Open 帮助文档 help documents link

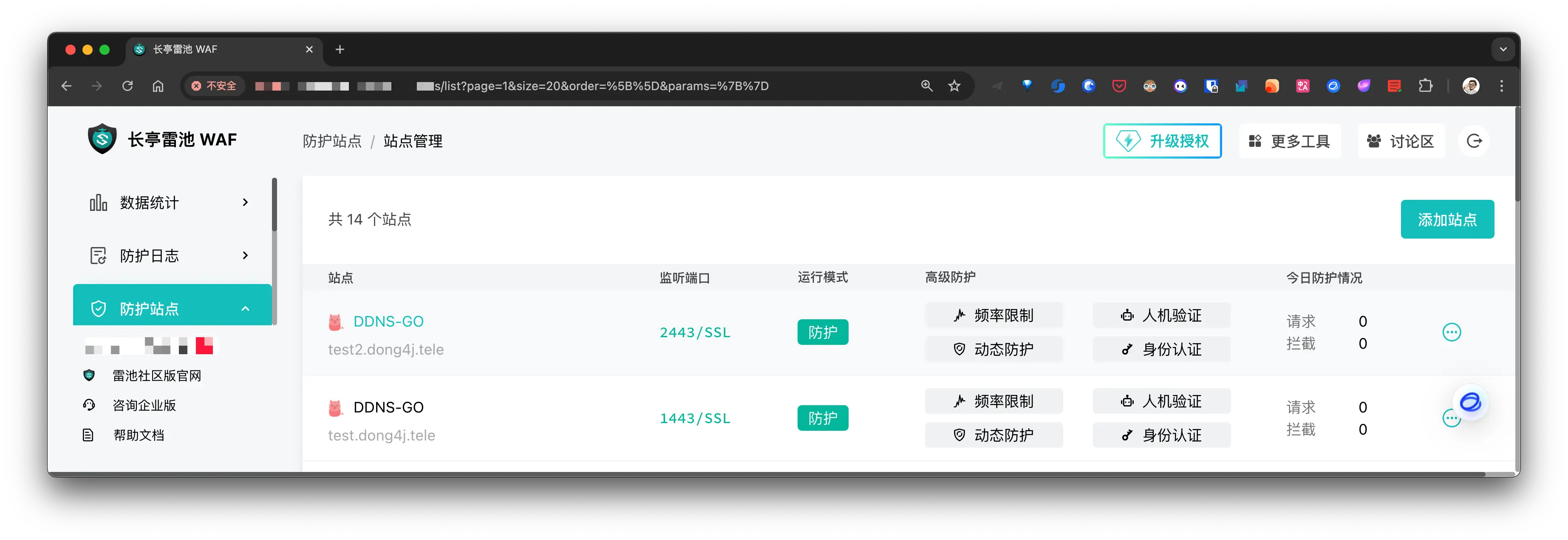(x=138, y=435)
